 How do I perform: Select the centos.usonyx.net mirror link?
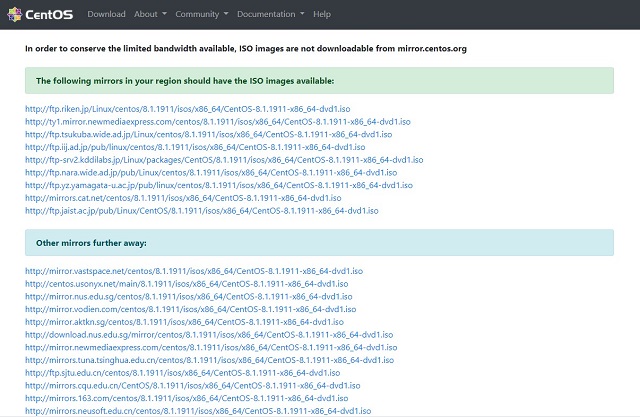coord(187,284)
